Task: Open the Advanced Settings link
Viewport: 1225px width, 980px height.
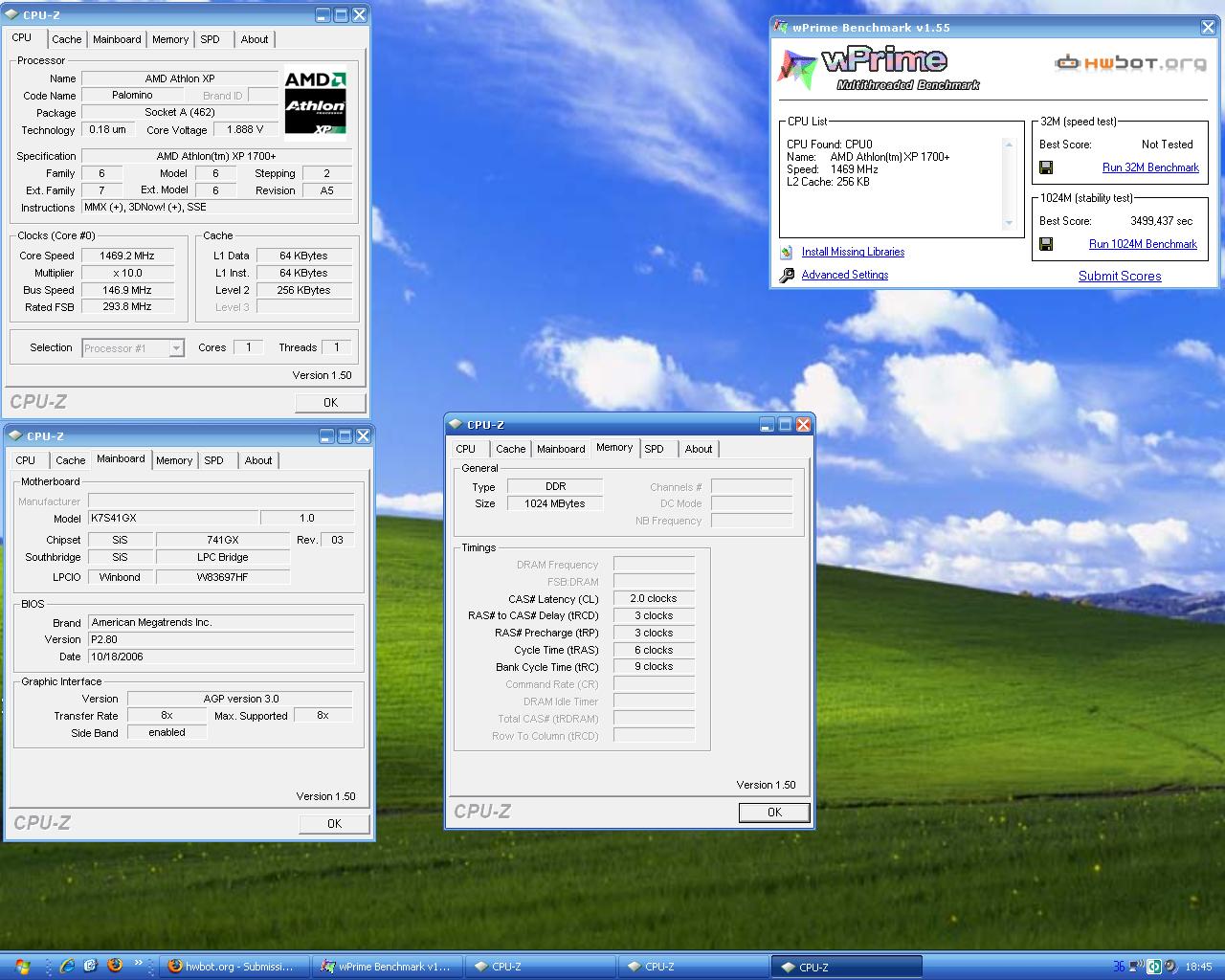Action: 845,276
